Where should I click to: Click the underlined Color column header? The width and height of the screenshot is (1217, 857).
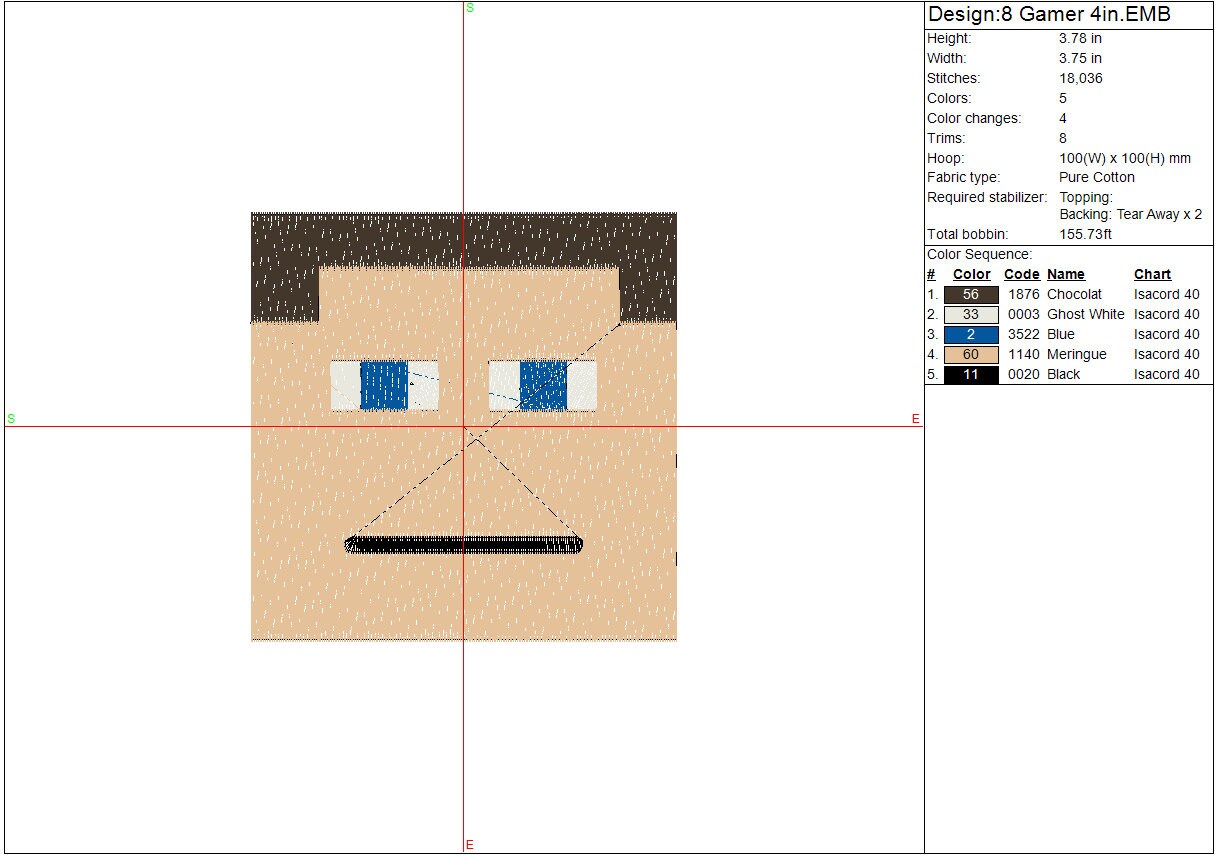coord(971,275)
